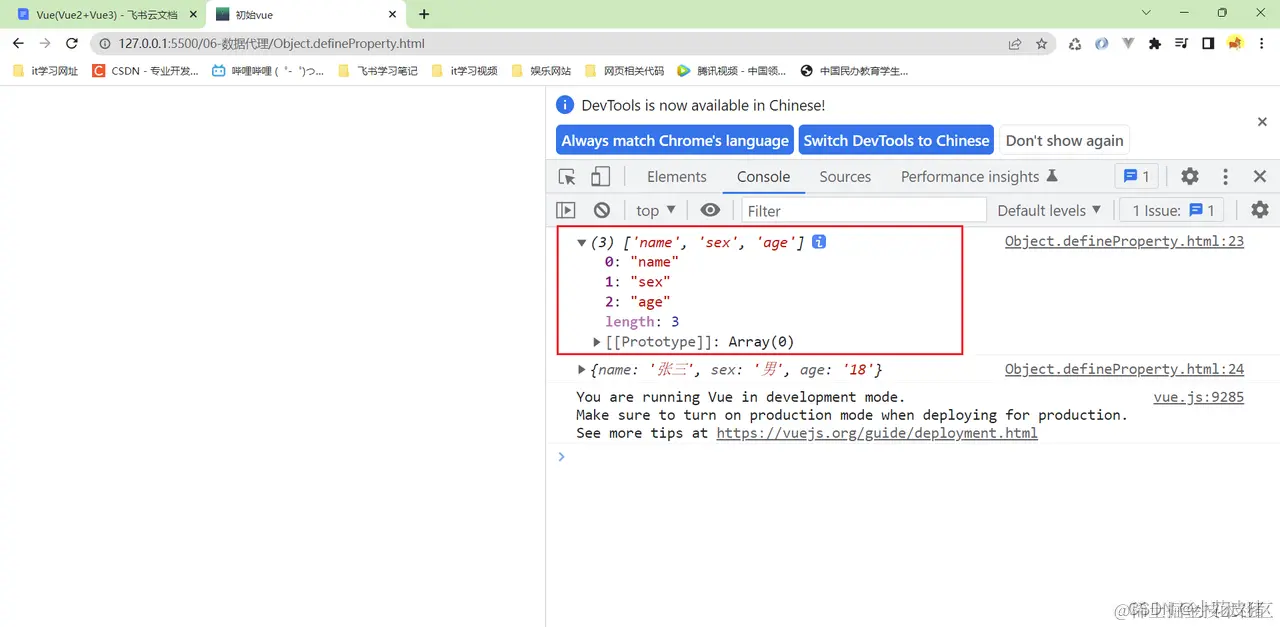
Task: Toggle the browser side panel icon
Action: click(1208, 44)
